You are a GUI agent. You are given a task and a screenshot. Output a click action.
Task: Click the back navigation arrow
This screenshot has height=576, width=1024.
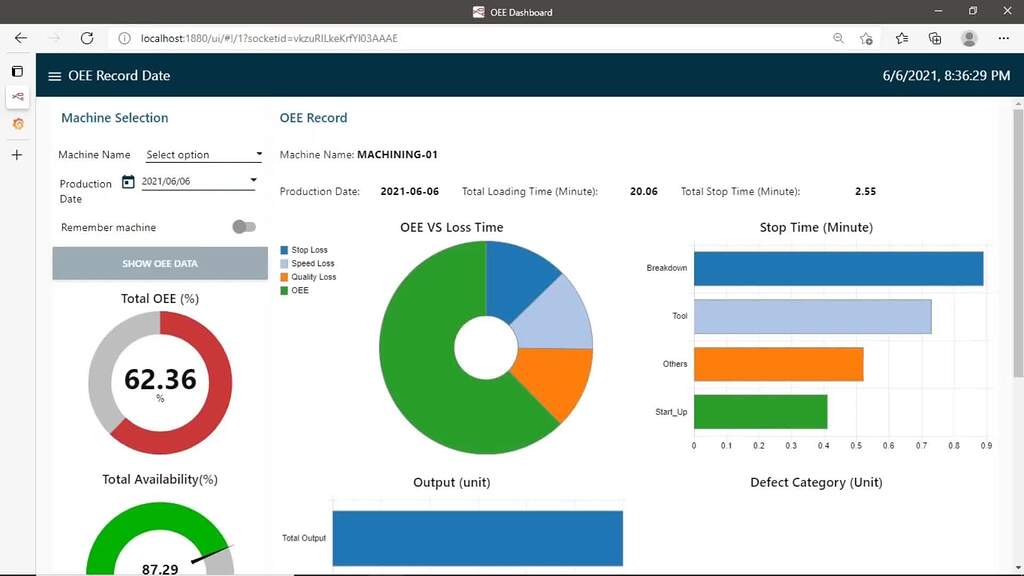click(20, 38)
